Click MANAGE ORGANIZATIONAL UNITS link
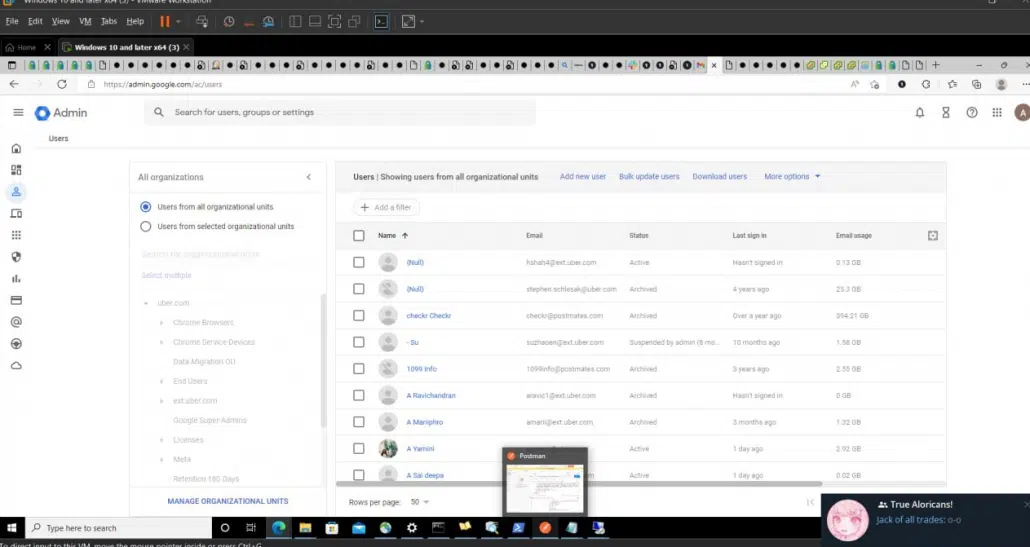The height and width of the screenshot is (547, 1030). pos(228,501)
